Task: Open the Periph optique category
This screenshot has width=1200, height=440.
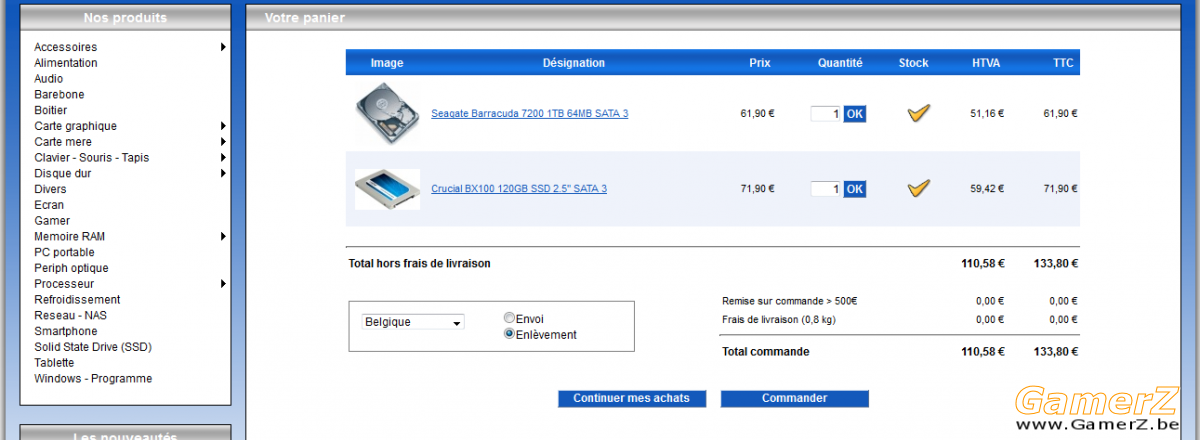Action: click(71, 268)
